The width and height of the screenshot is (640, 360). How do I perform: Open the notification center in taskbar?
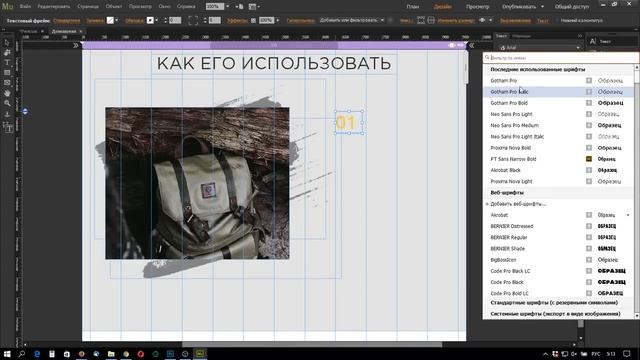tap(627, 354)
